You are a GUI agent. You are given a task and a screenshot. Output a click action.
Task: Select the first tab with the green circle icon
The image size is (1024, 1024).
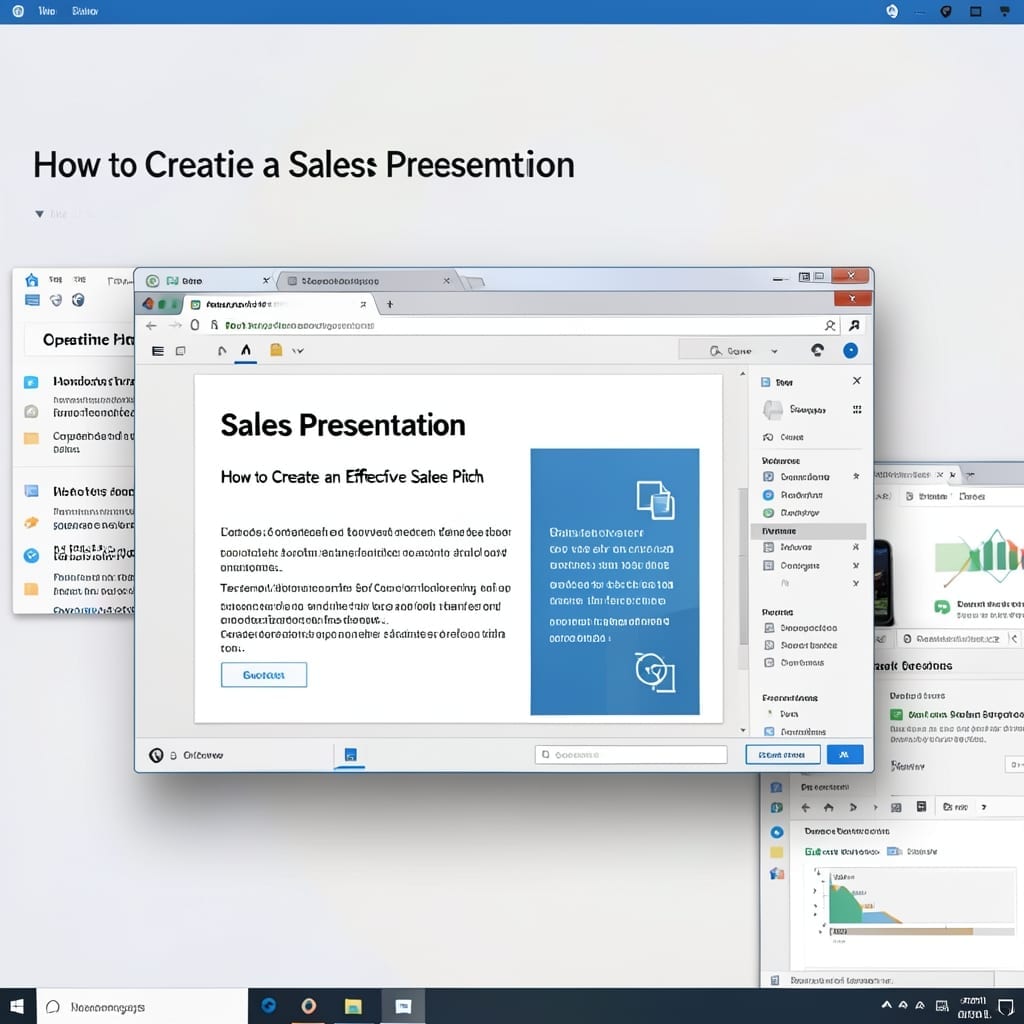click(207, 281)
